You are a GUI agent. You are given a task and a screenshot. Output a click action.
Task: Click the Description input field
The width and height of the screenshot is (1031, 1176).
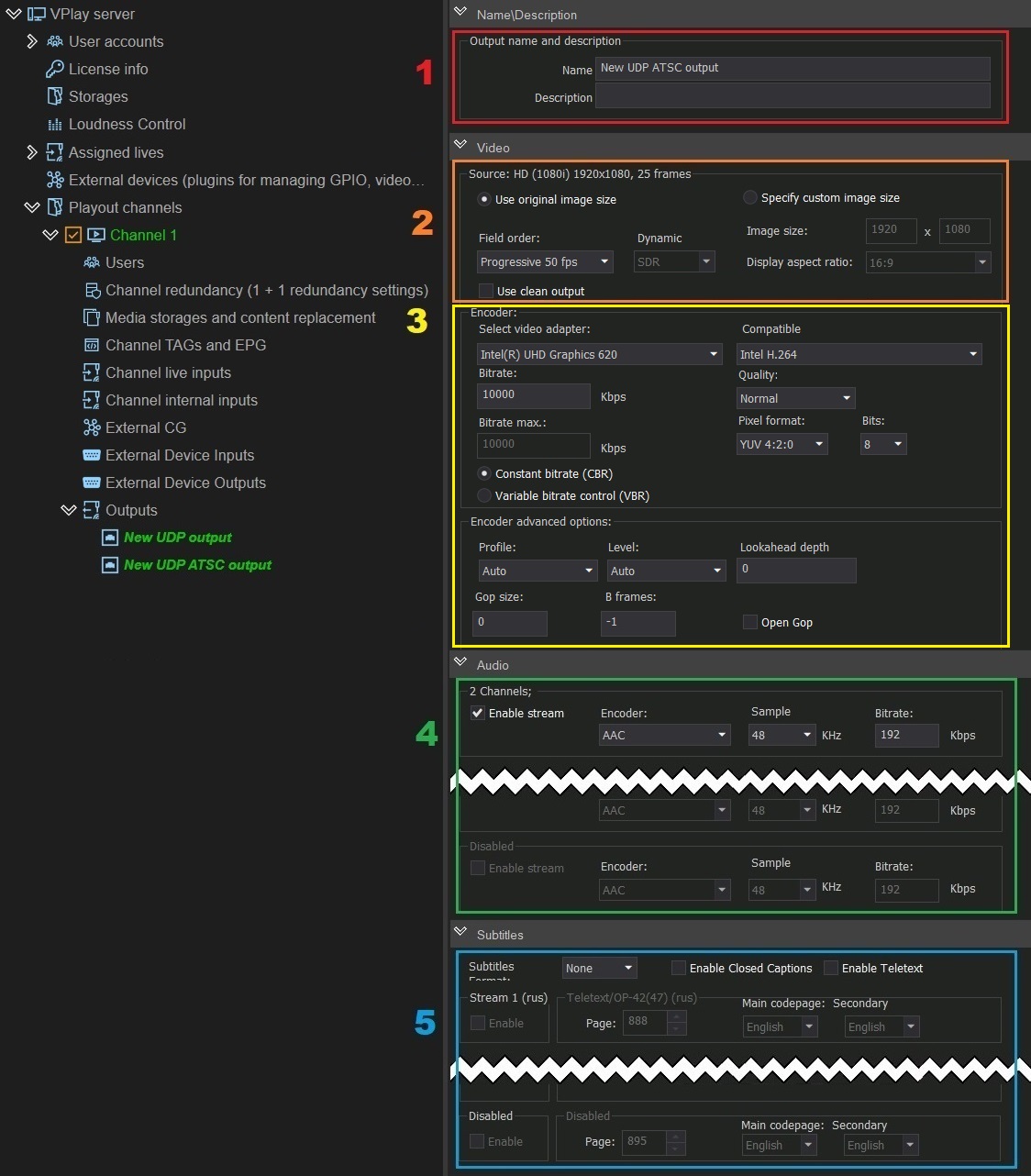click(793, 96)
